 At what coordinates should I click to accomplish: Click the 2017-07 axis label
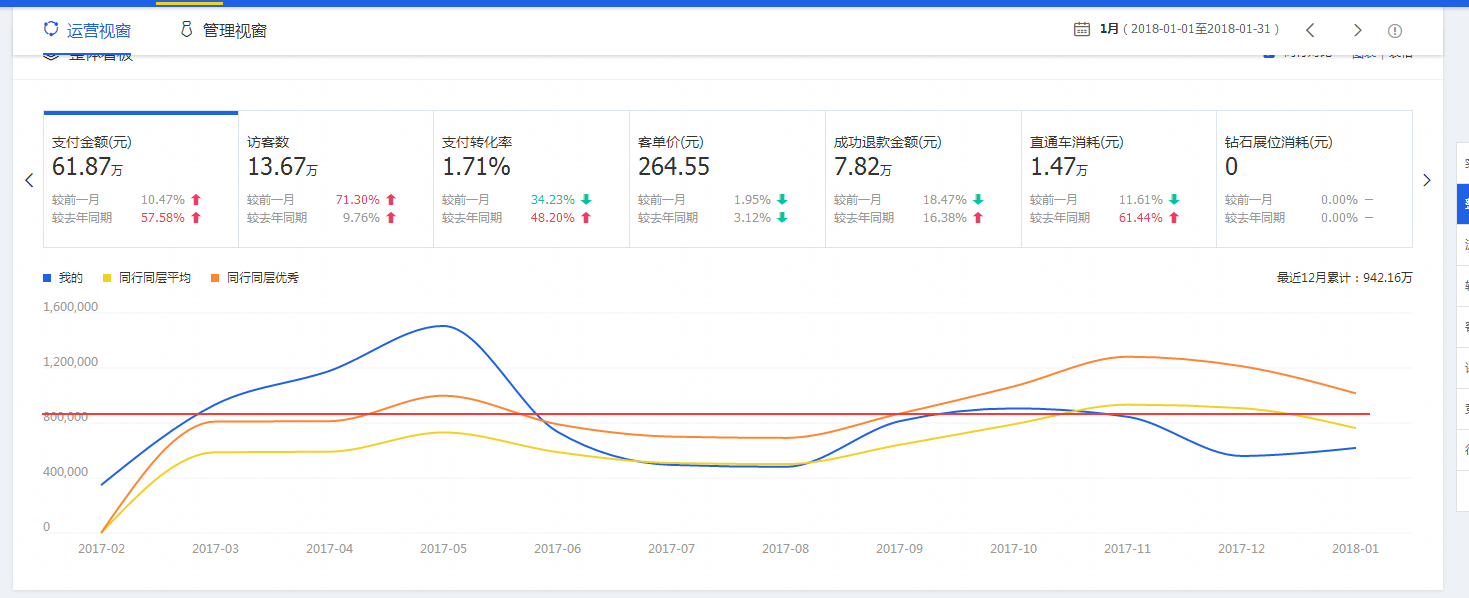tap(671, 548)
